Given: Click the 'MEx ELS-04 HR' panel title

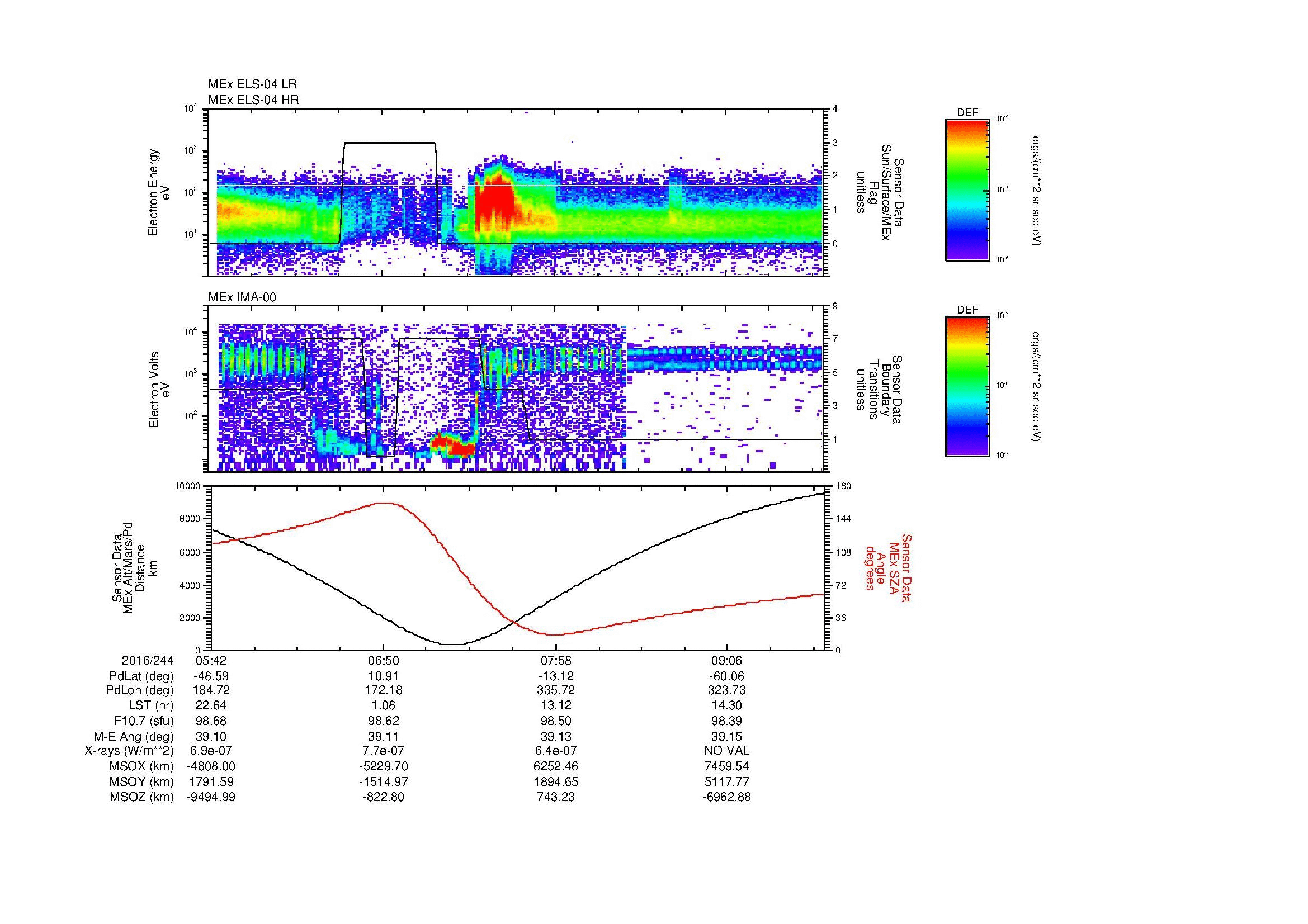Looking at the screenshot, I should [253, 99].
